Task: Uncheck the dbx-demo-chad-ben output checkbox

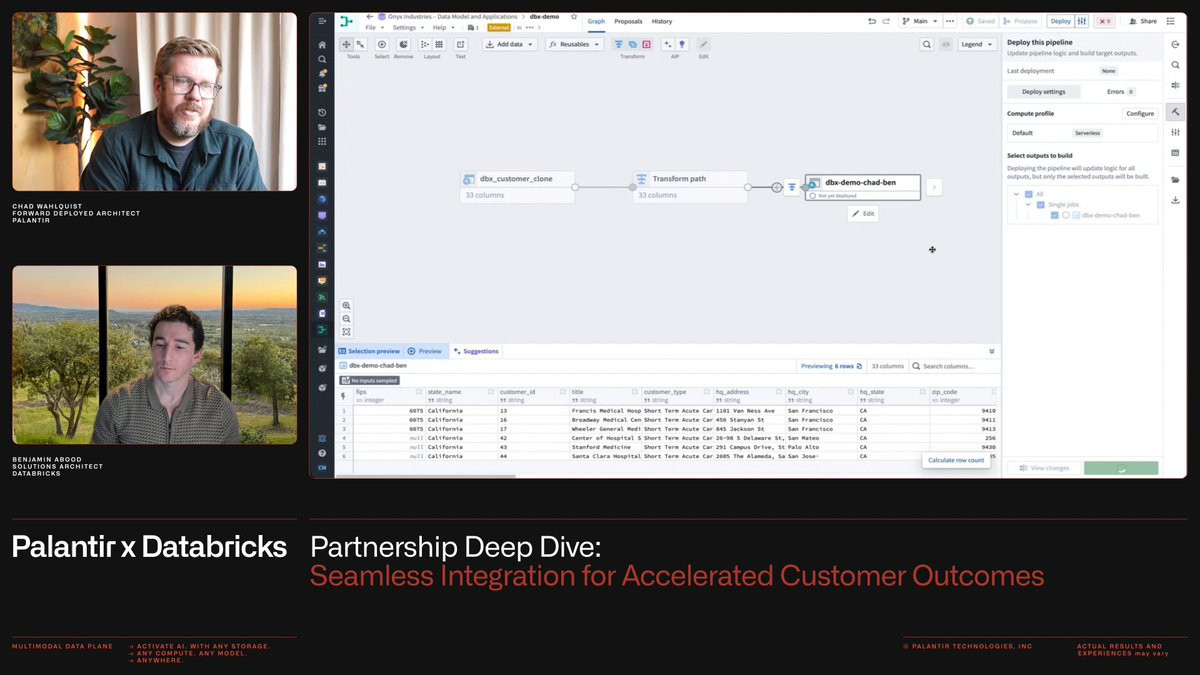Action: 1054,215
